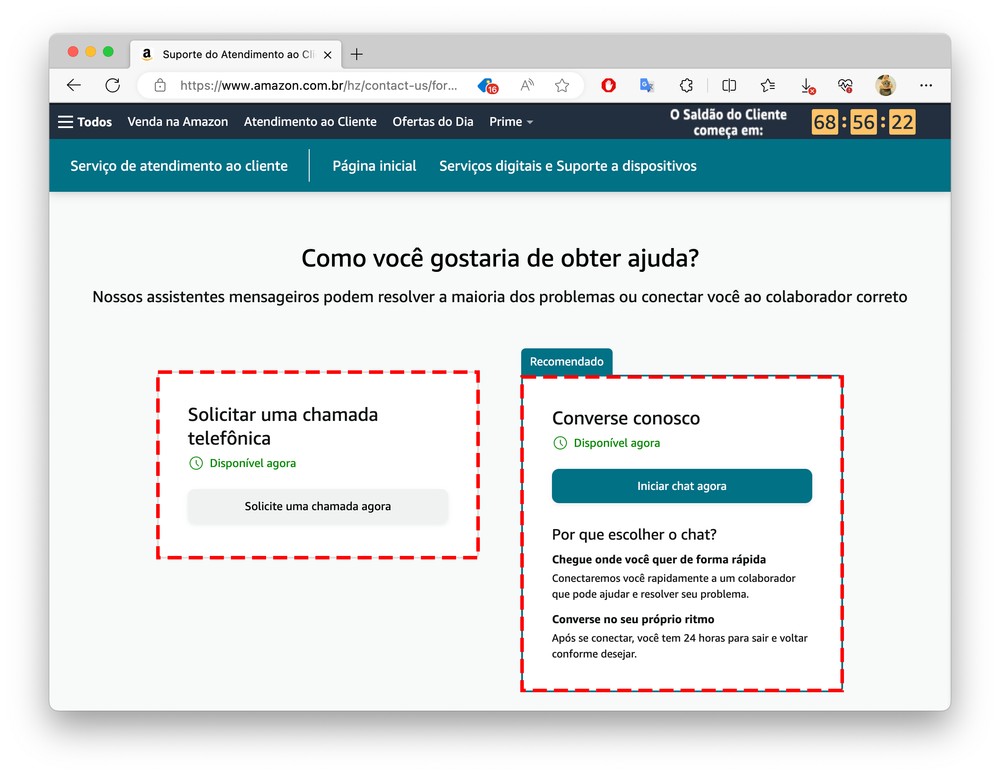Image resolution: width=1000 pixels, height=776 pixels.
Task: Open Atendimento ao Cliente in the nav bar
Action: pyautogui.click(x=310, y=122)
